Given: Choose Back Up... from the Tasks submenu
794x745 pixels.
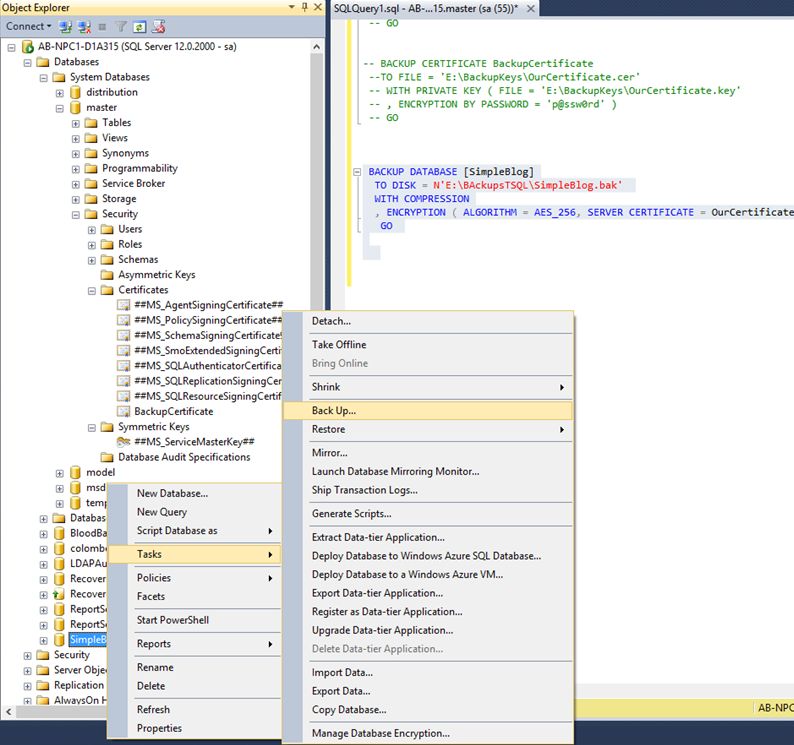Looking at the screenshot, I should point(334,410).
